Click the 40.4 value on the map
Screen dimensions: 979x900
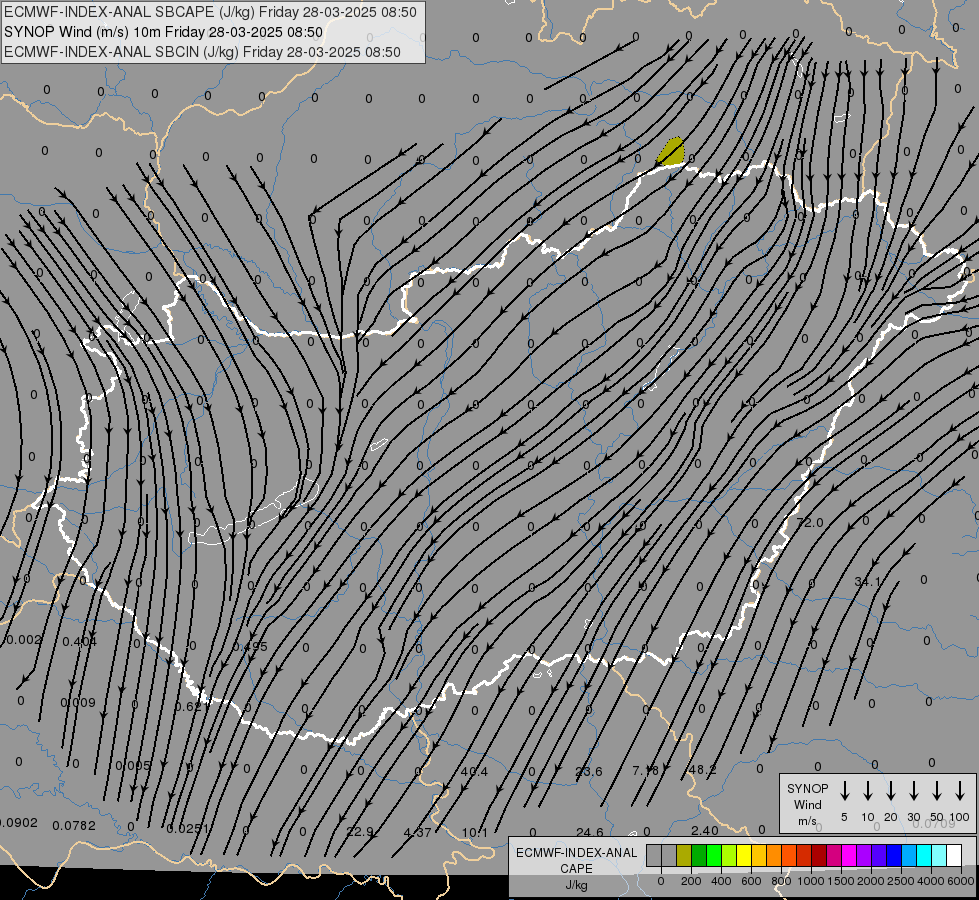(x=474, y=771)
